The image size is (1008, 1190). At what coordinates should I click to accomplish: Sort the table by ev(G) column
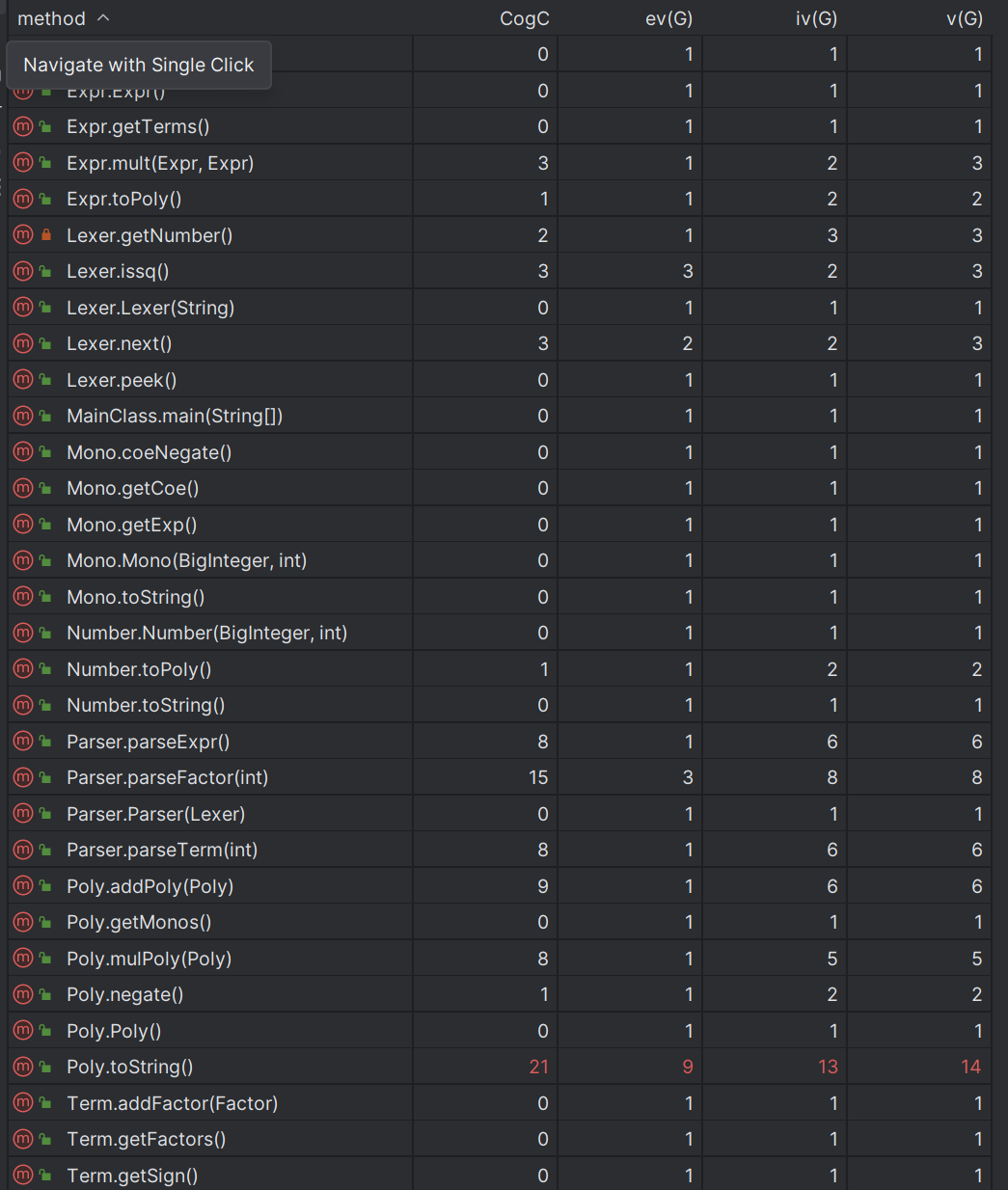pyautogui.click(x=668, y=18)
